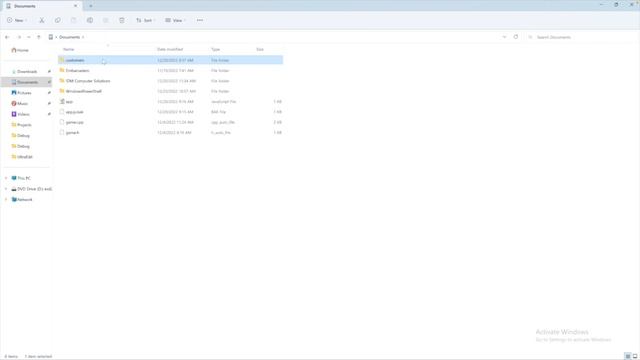
Task: Click the Rename icon in toolbar
Action: (x=90, y=20)
